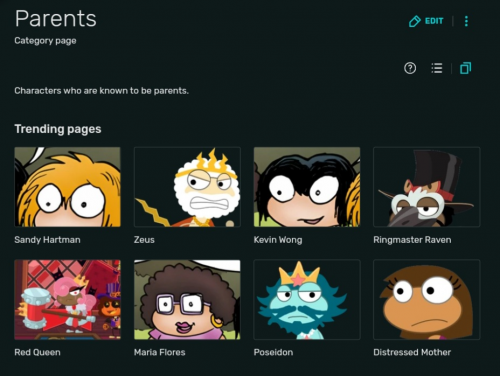Open Ringmaster Raven thumbnail image
Viewport: 500px width, 376px height.
(427, 187)
